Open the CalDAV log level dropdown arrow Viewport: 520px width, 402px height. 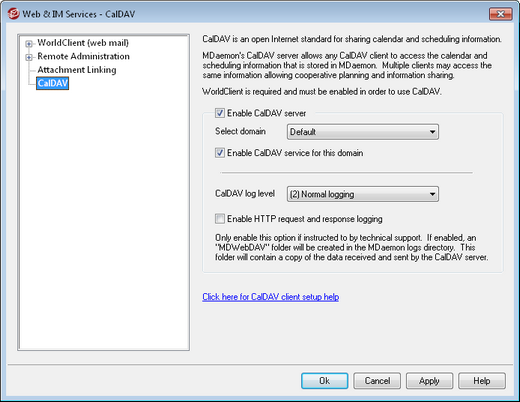(432, 194)
